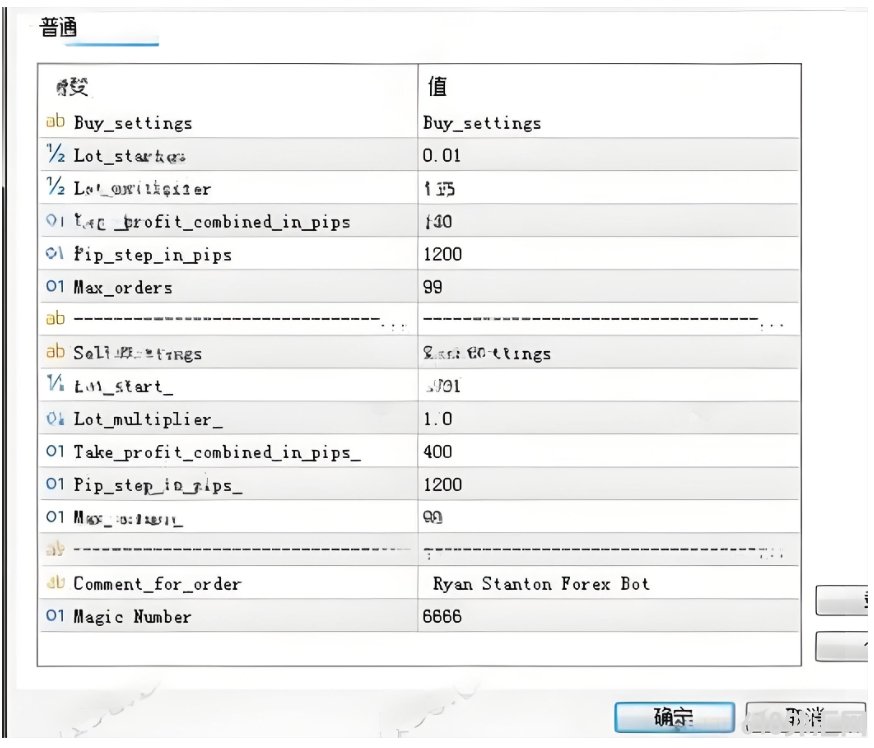874x748 pixels.
Task: Select the Lot_start name under Buy_settings
Action: pyautogui.click(x=129, y=156)
